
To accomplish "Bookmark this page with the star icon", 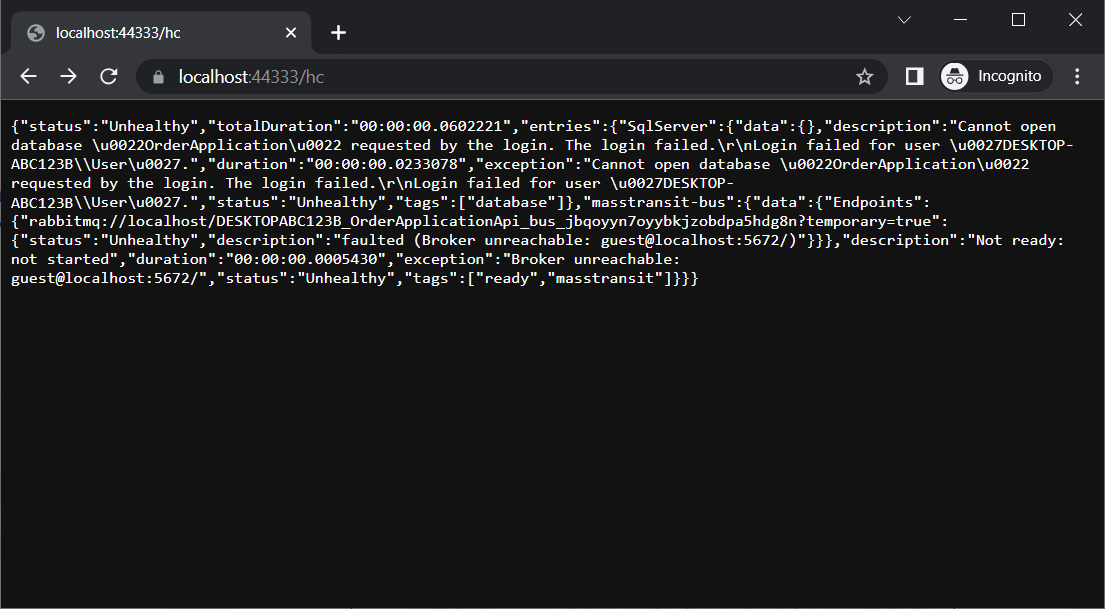I will [x=864, y=76].
